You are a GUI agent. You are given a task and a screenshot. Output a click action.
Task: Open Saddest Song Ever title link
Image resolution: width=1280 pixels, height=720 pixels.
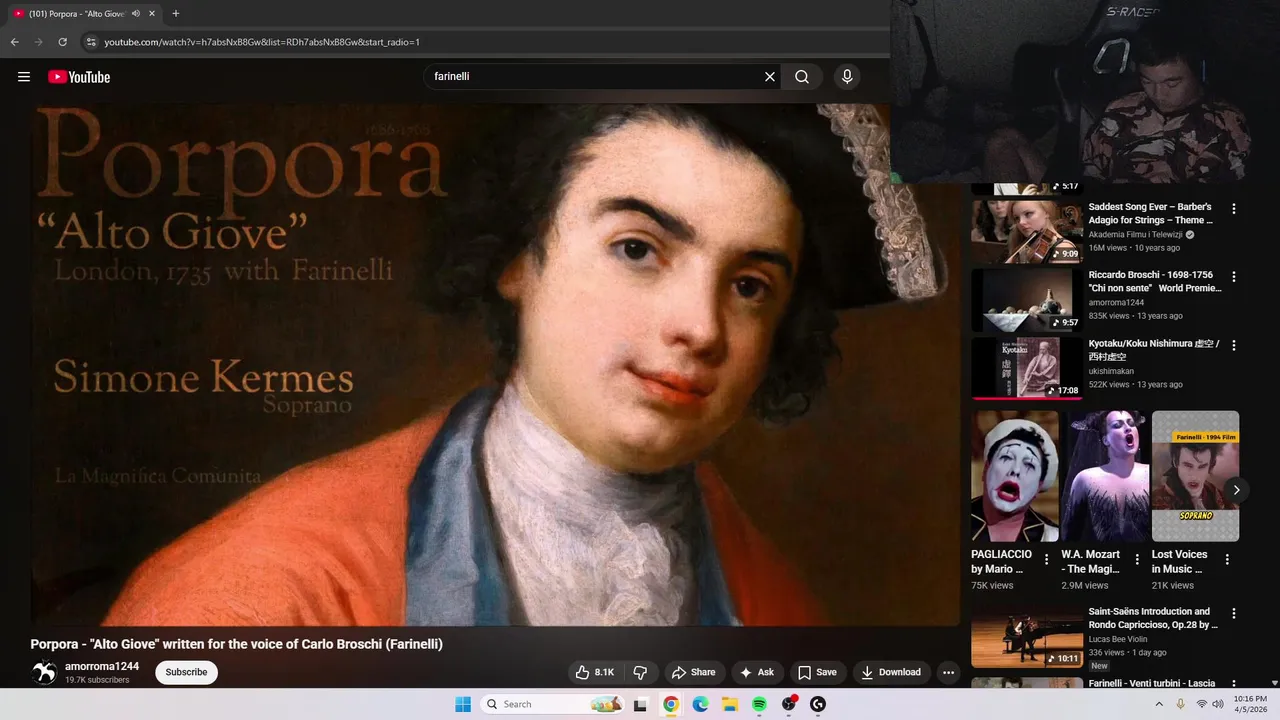(x=1150, y=213)
